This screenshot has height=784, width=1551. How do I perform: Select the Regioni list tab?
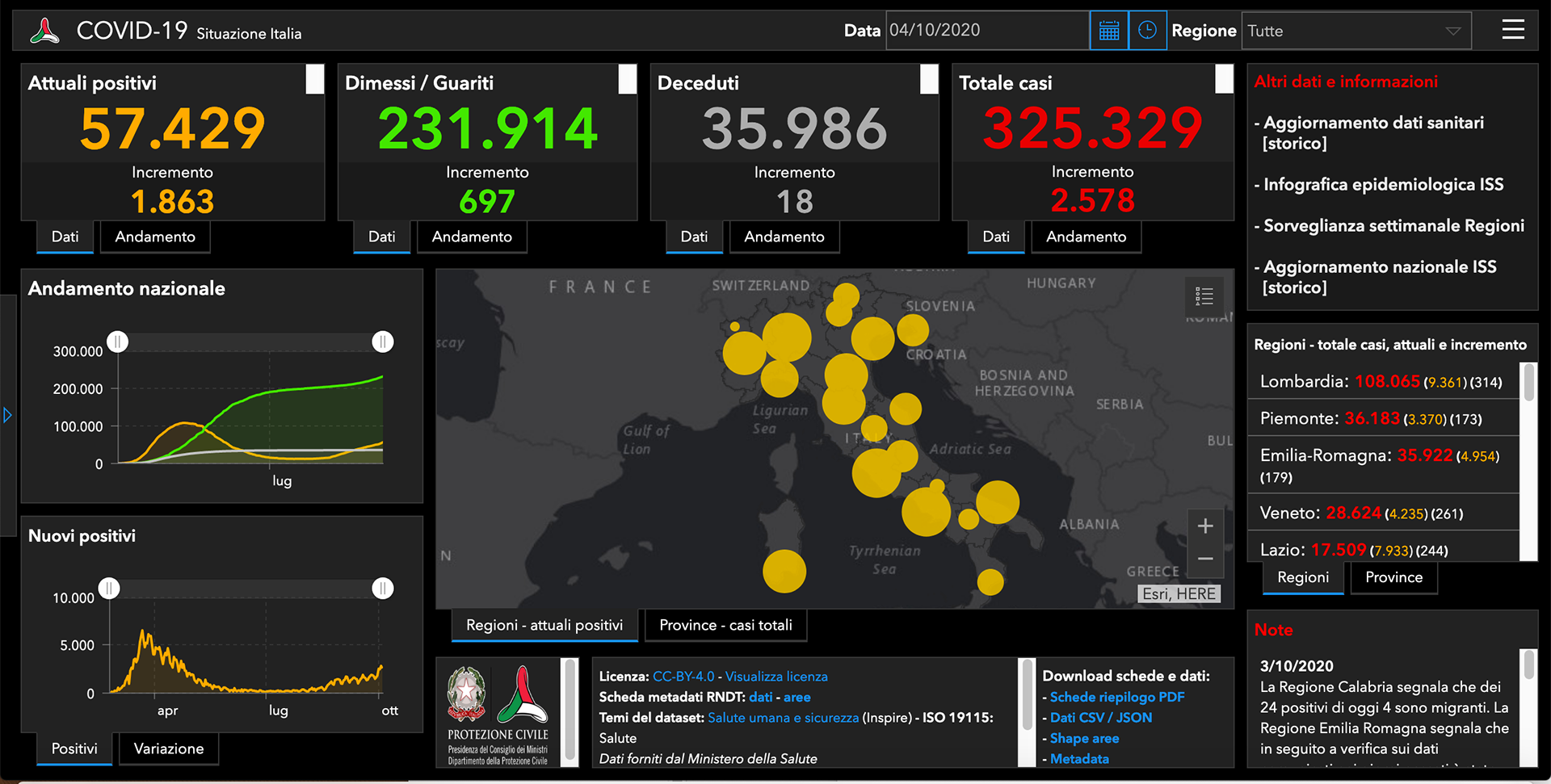pyautogui.click(x=1303, y=577)
